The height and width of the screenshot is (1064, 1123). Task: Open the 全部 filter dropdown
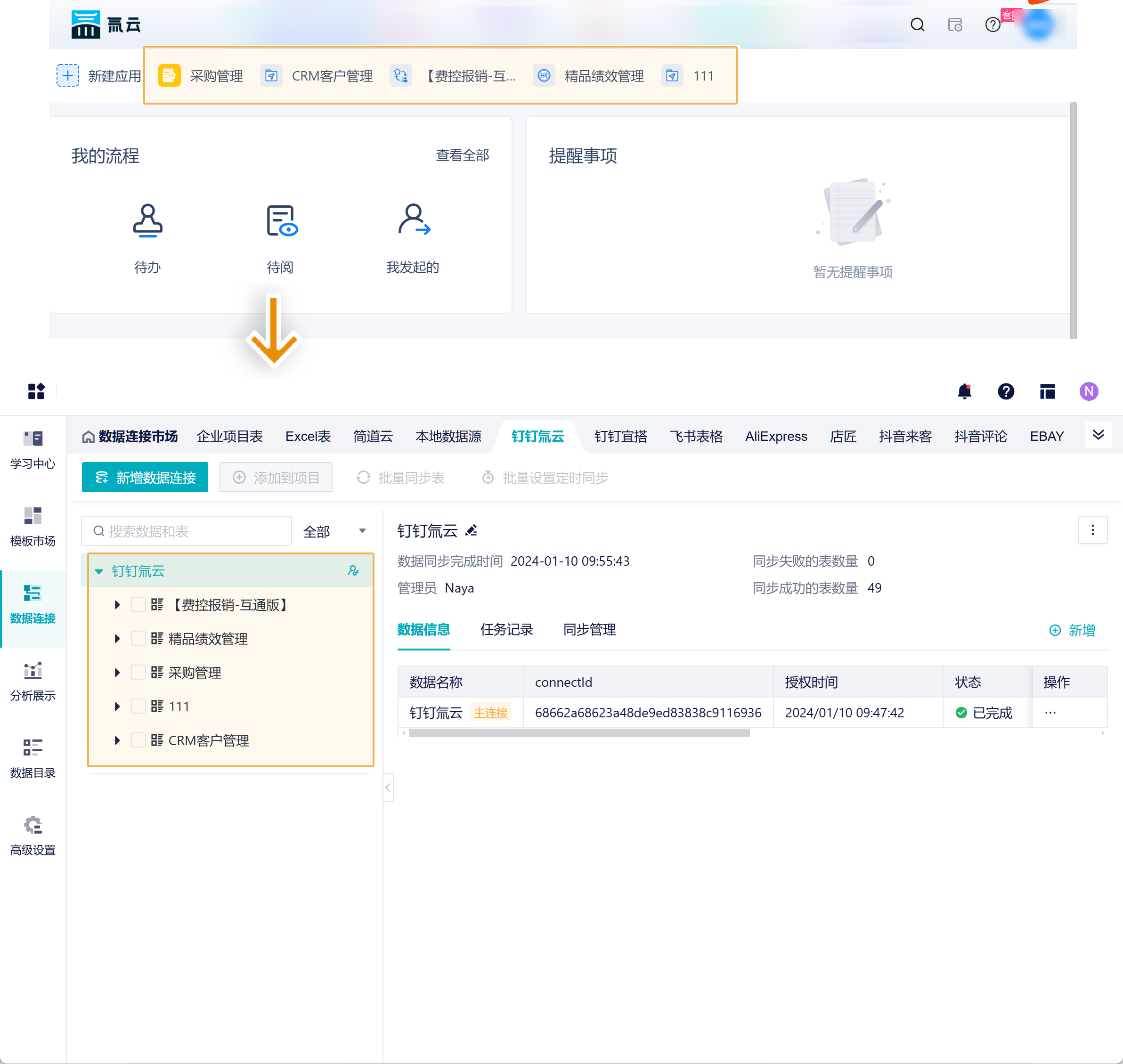point(334,531)
